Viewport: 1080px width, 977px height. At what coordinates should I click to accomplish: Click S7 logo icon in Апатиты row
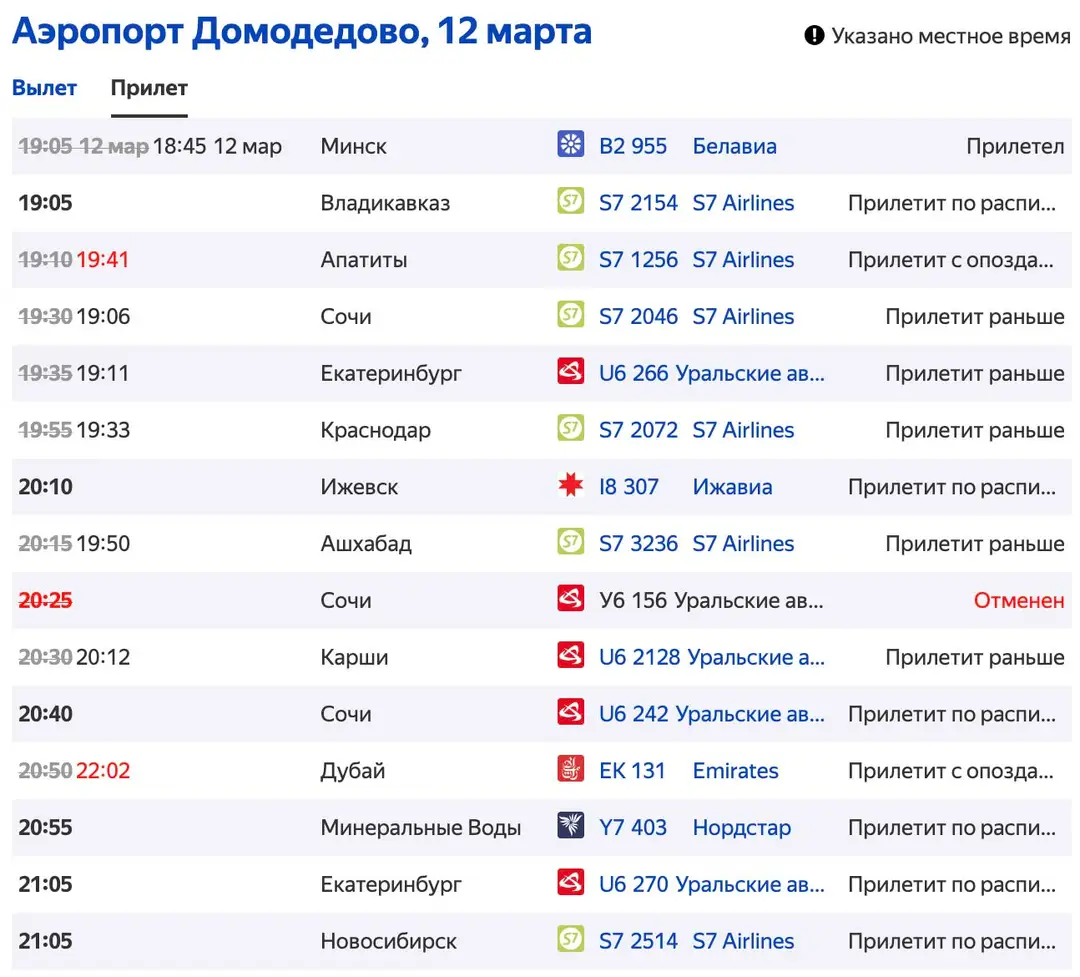click(570, 258)
